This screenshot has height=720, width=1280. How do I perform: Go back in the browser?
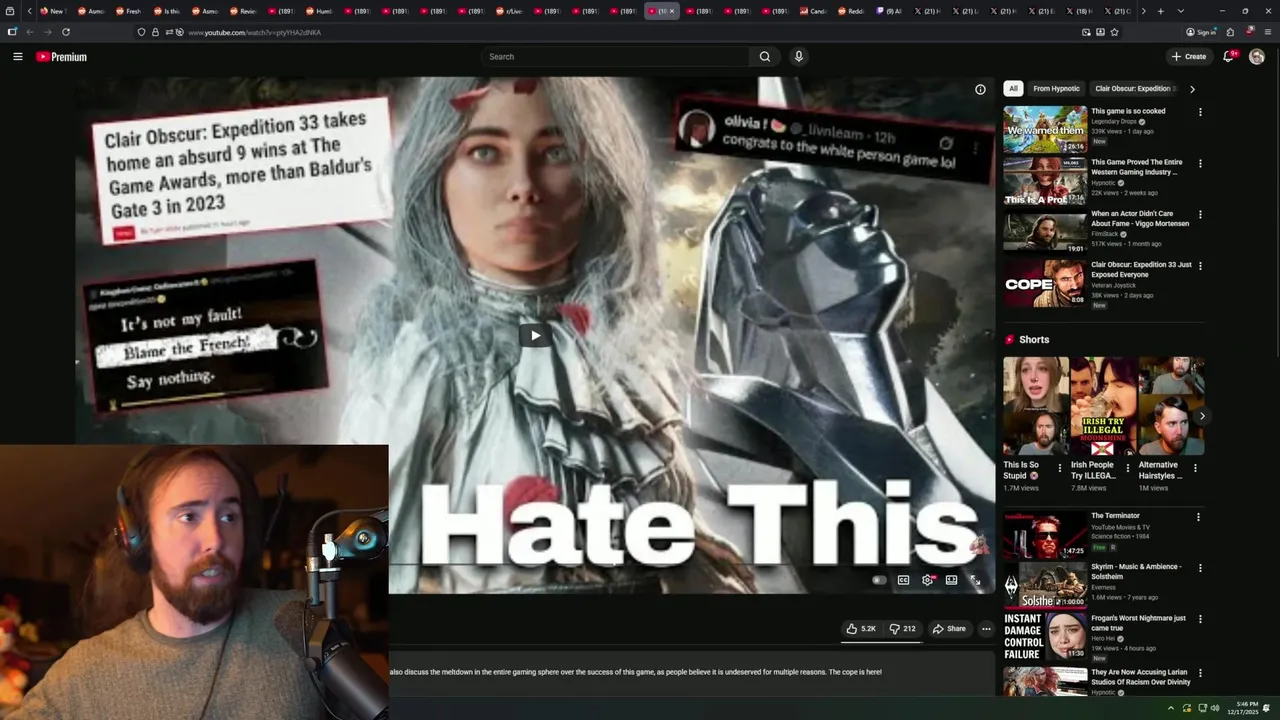coord(30,32)
